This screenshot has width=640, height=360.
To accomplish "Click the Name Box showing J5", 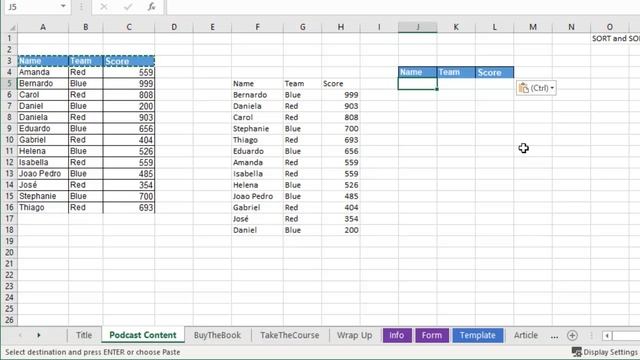I will 32,7.
